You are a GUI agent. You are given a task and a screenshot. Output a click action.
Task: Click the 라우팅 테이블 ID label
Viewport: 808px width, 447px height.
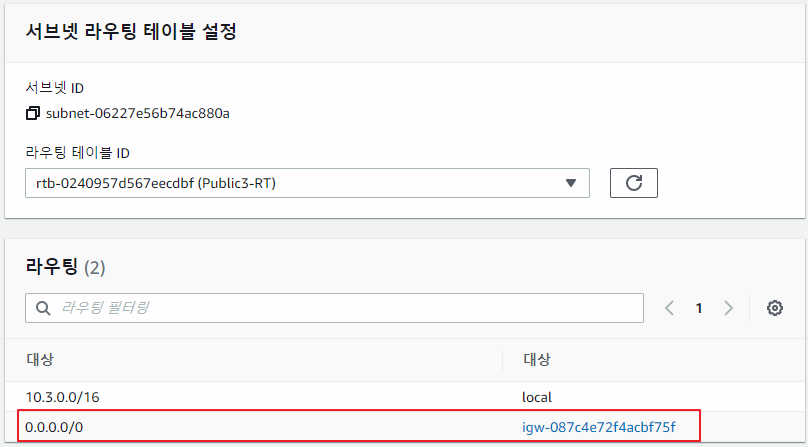coord(77,153)
